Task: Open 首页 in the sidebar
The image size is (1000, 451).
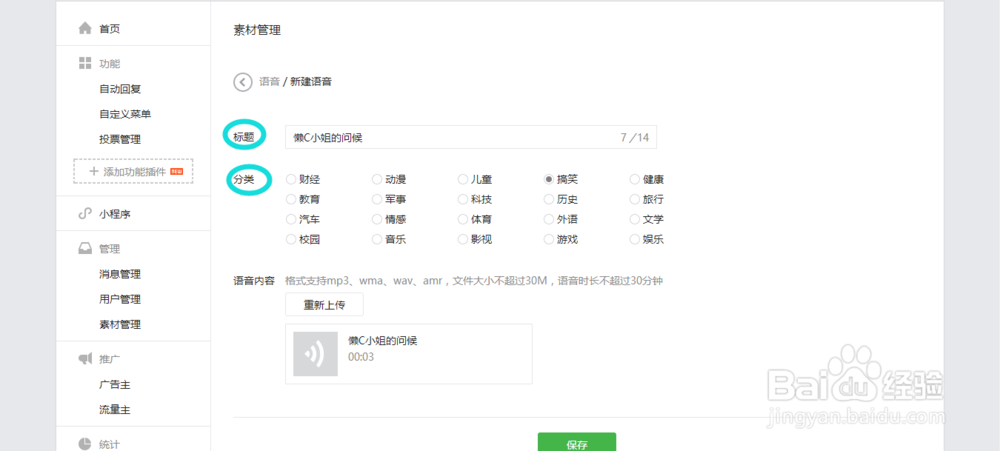Action: [x=110, y=29]
